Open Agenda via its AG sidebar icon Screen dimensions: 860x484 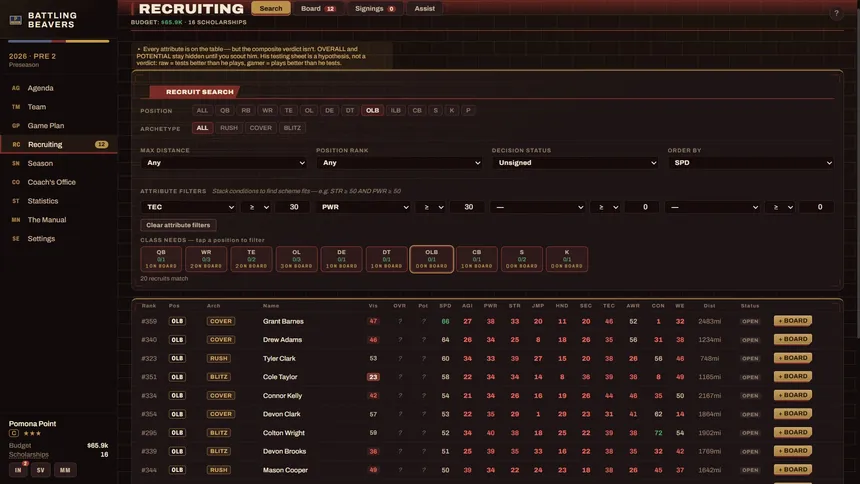16,88
